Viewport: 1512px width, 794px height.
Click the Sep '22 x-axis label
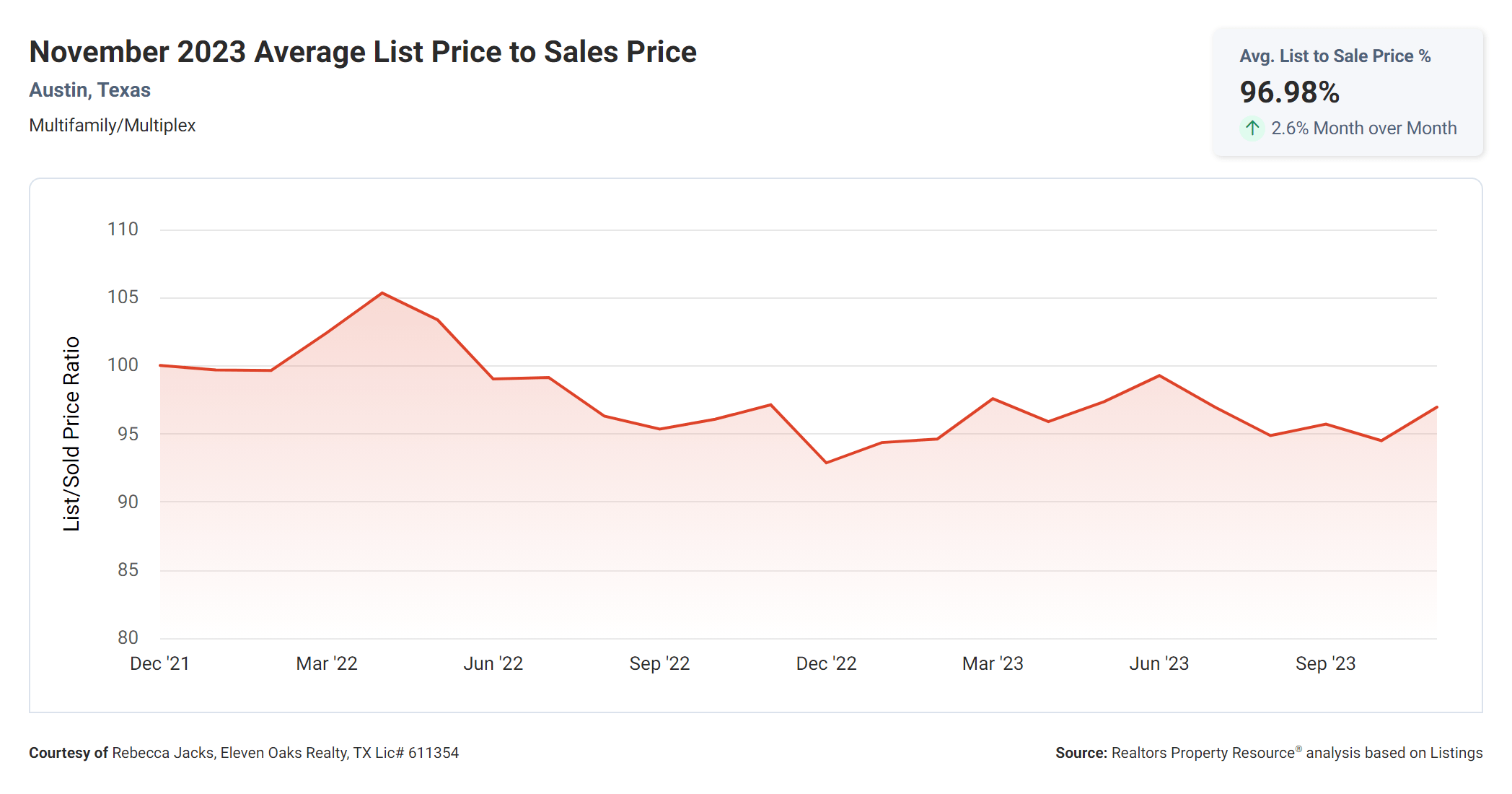pos(659,664)
